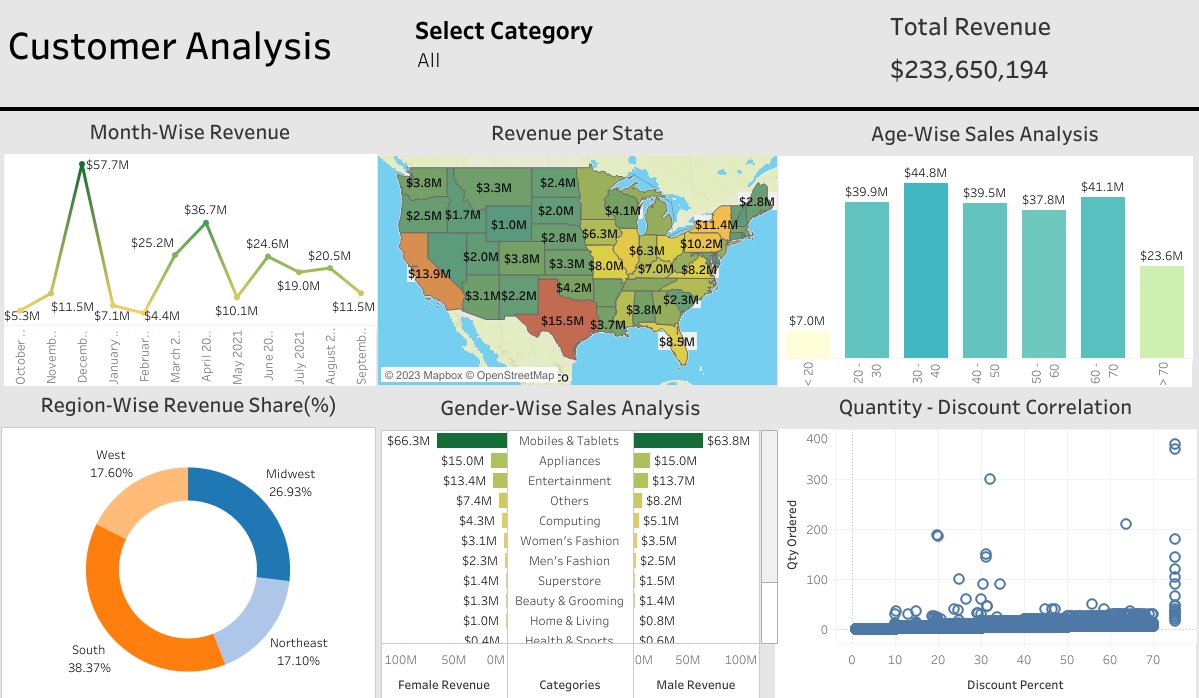Select California labeled $13.9M on map
The width and height of the screenshot is (1199, 698).
click(429, 273)
